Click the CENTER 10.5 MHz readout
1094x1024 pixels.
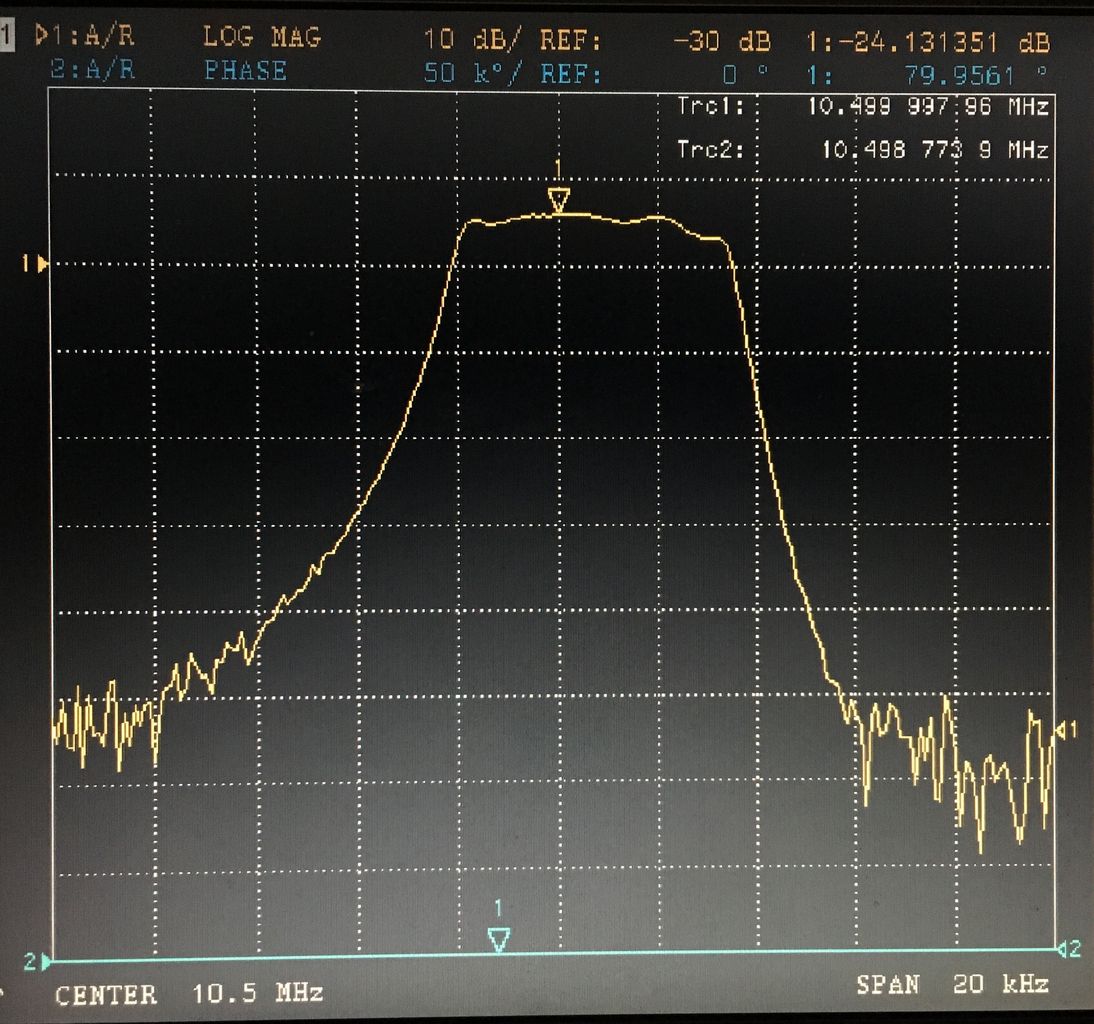189,993
